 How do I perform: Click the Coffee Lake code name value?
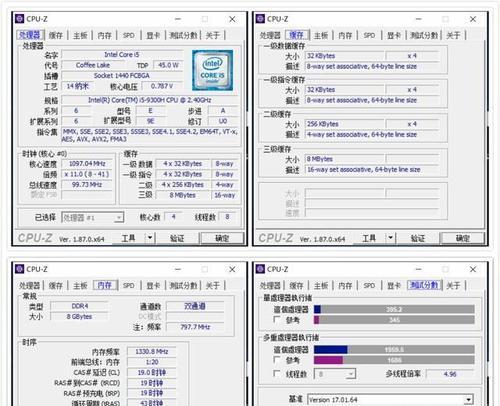[93, 65]
